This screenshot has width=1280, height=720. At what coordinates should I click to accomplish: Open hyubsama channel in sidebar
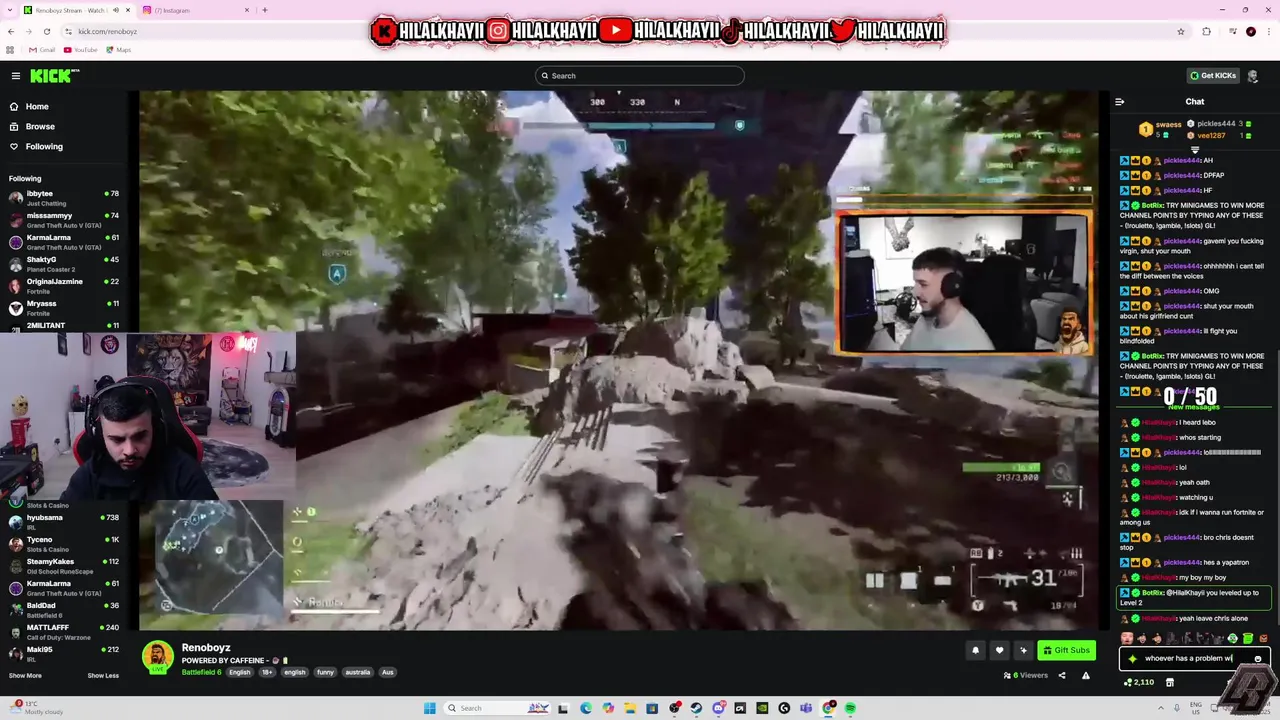[63, 521]
